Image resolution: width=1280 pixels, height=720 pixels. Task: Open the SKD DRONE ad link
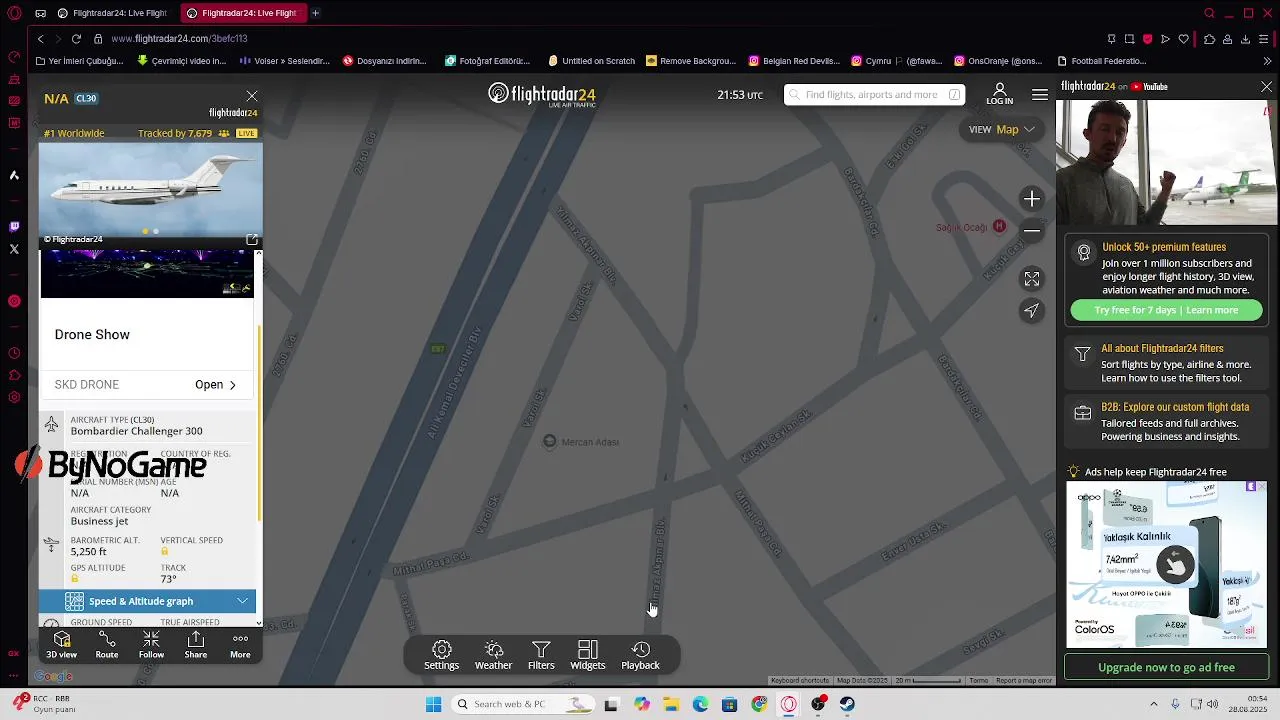click(147, 385)
